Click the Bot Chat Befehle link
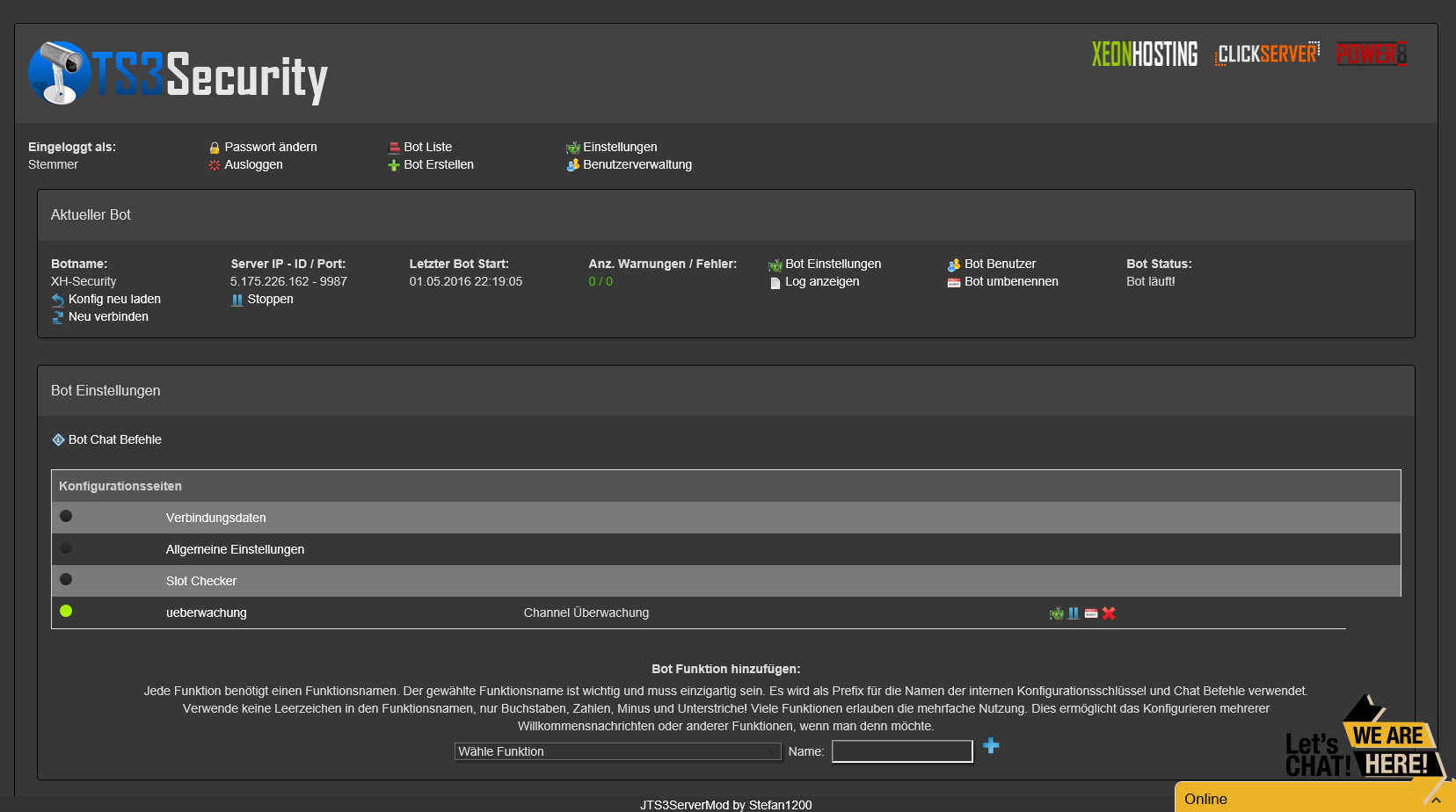 point(114,439)
